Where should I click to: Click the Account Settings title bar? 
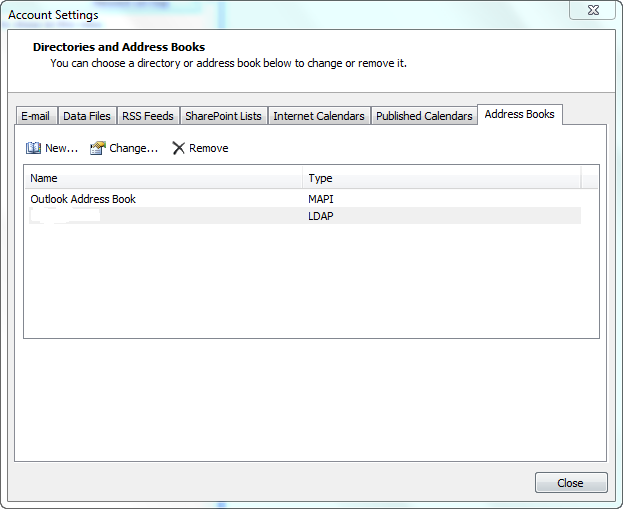[300, 14]
